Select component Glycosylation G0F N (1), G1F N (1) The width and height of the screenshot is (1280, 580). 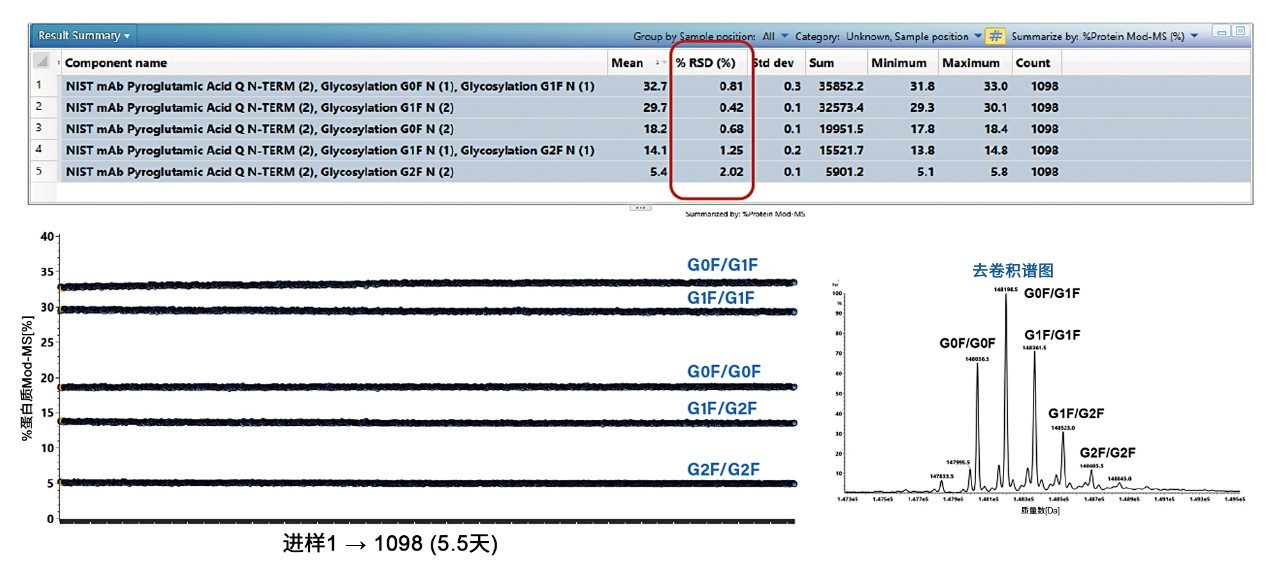[x=330, y=86]
